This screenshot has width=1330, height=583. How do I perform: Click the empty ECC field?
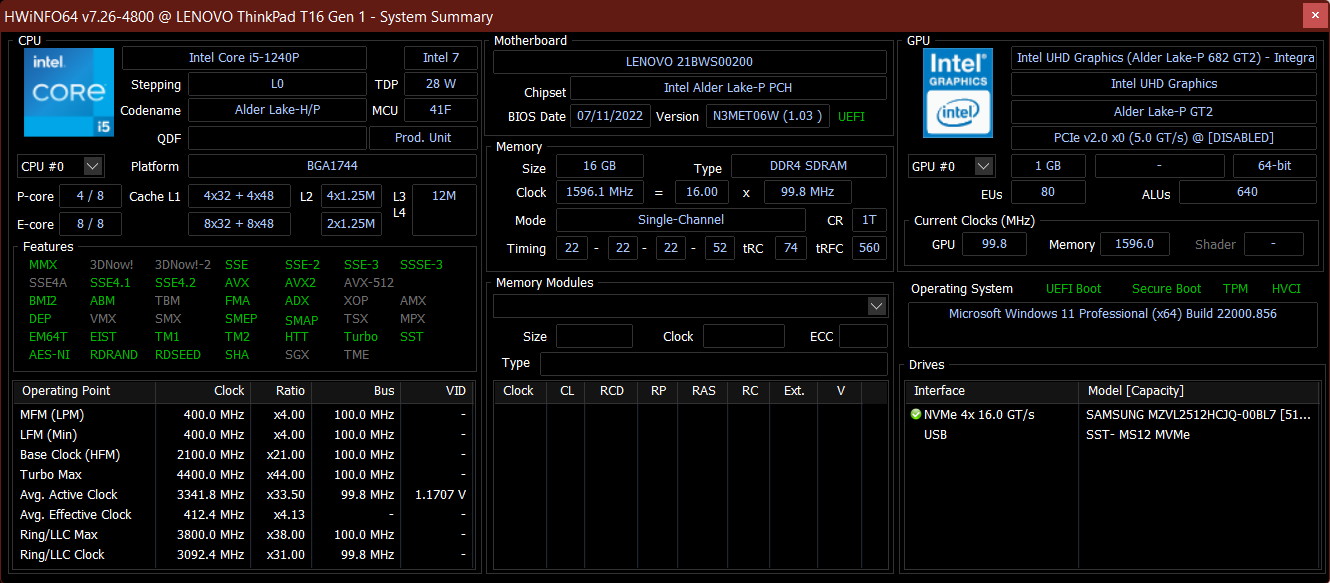(863, 336)
